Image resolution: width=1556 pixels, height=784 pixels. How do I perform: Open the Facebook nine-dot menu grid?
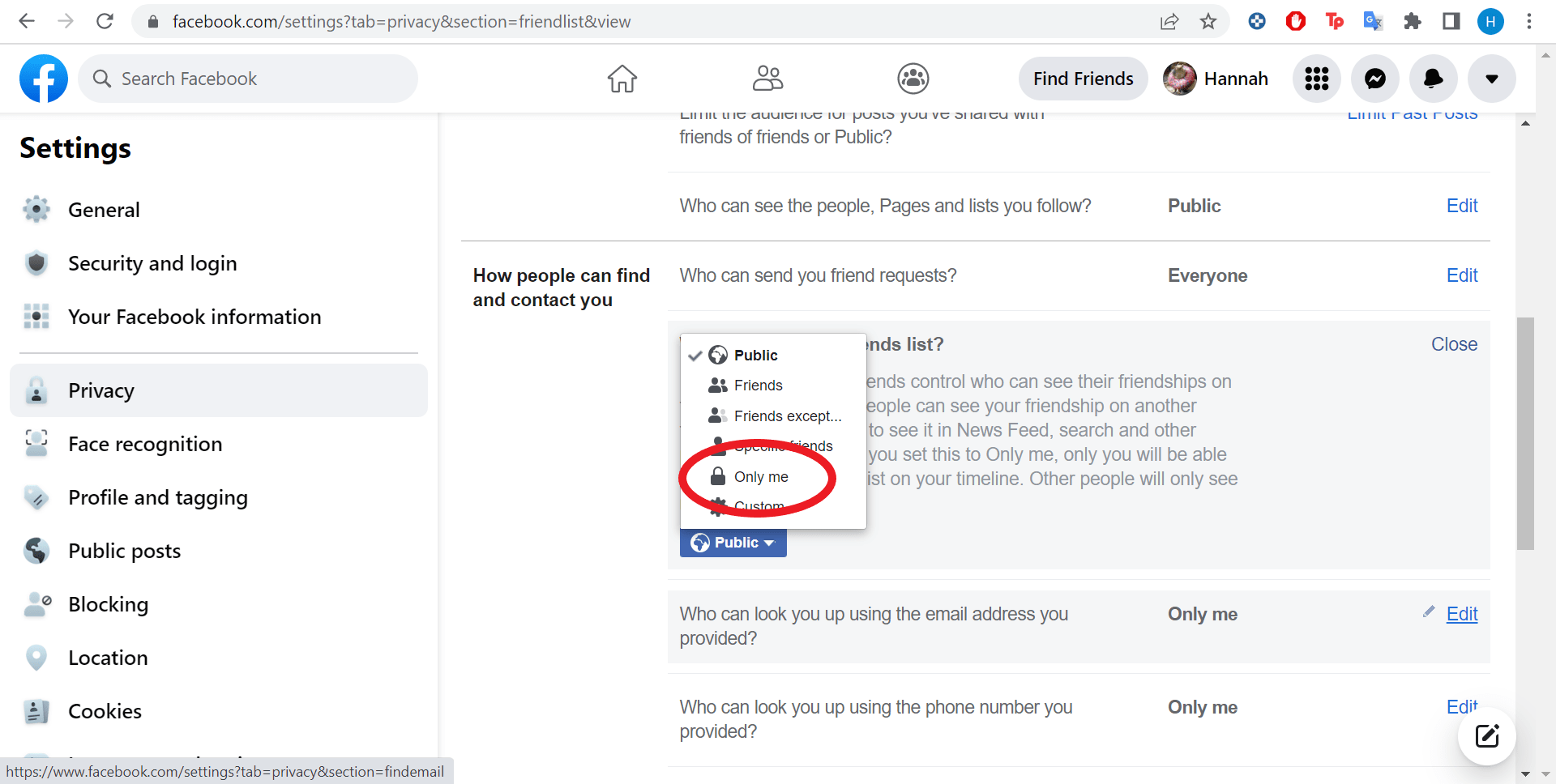(1317, 79)
